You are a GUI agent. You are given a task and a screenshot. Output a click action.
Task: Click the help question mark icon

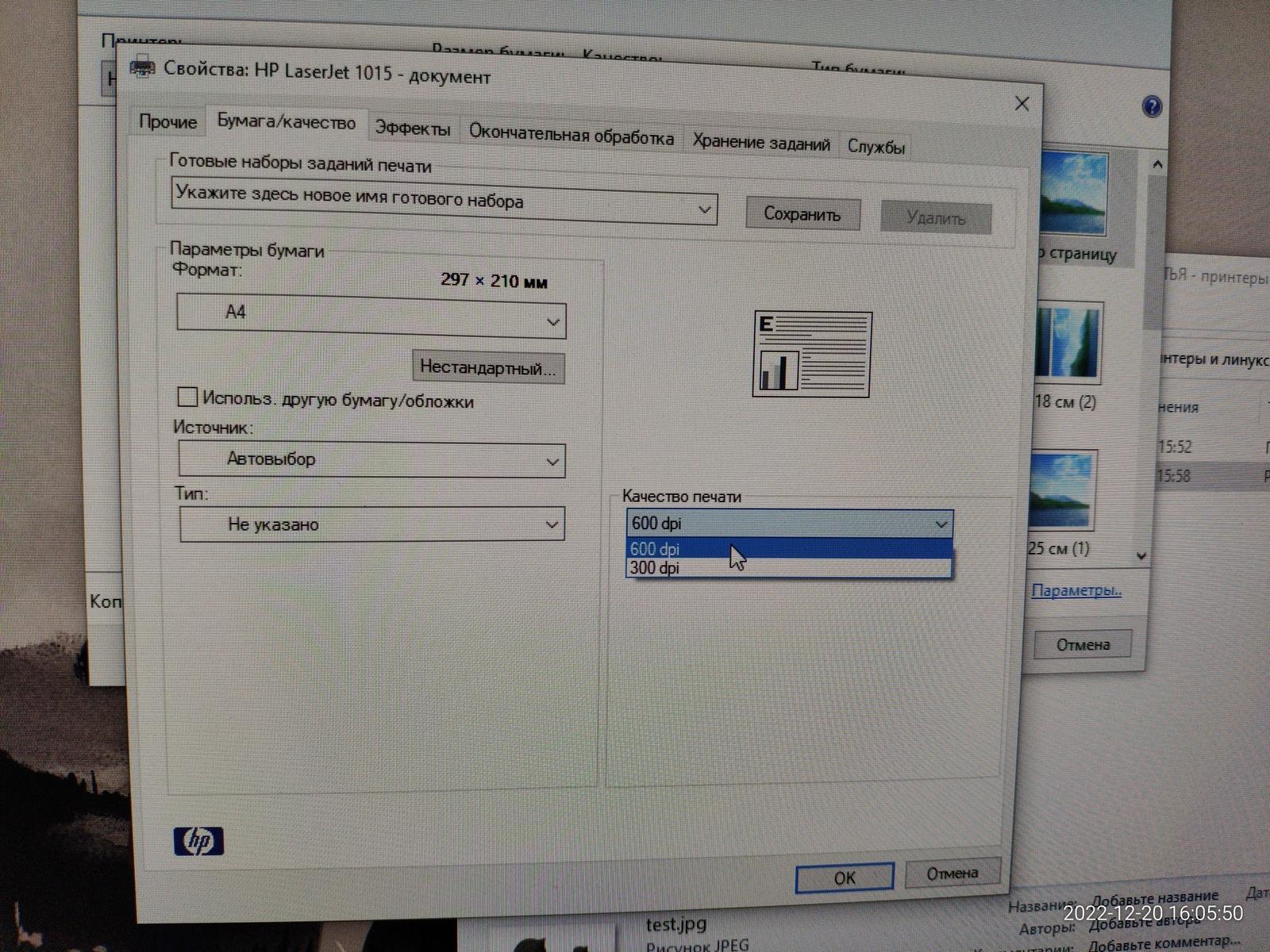(x=1152, y=106)
